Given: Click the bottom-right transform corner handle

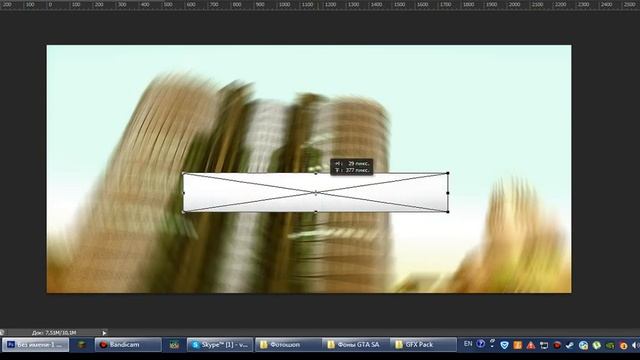Looking at the screenshot, I should coord(448,212).
